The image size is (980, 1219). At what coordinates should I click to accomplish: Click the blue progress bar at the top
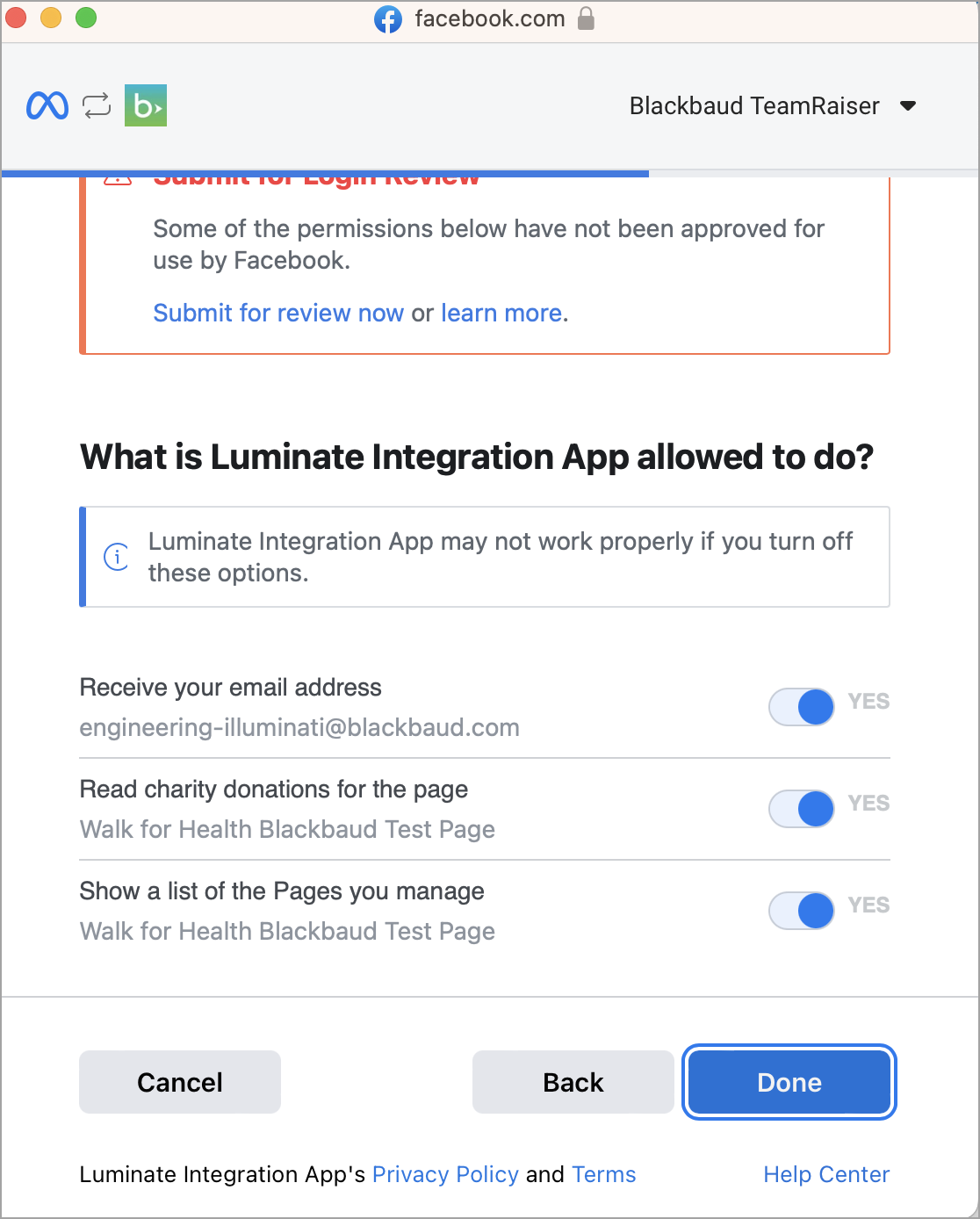(x=325, y=172)
